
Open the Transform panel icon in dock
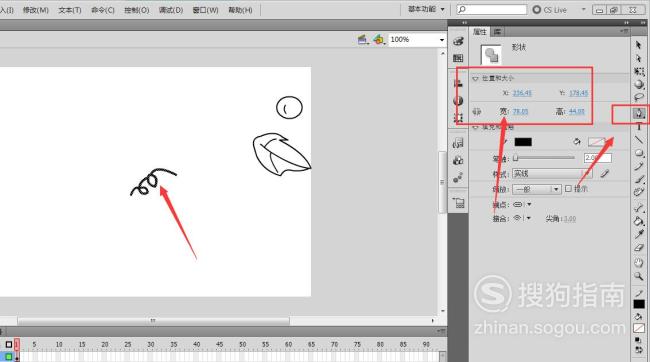click(458, 117)
